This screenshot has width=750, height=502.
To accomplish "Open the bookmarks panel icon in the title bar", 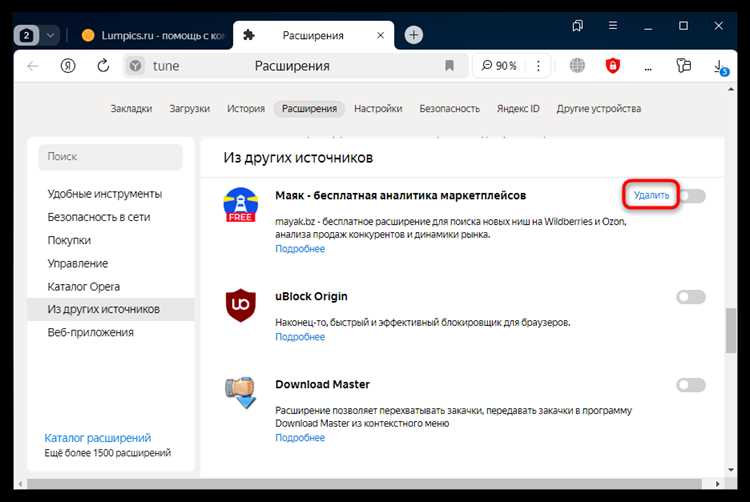I will 578,26.
